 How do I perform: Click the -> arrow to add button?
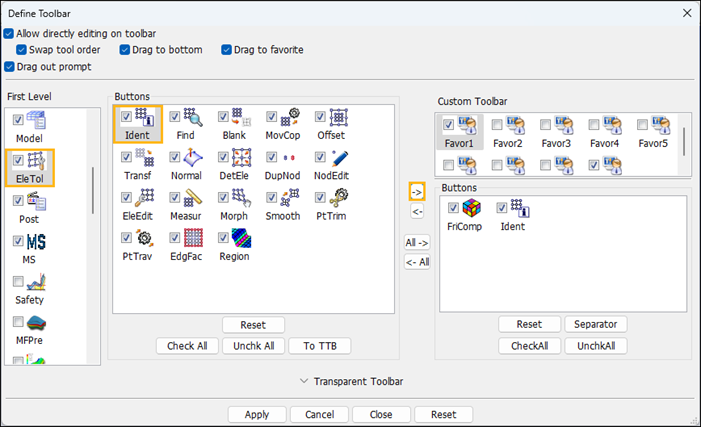(418, 191)
